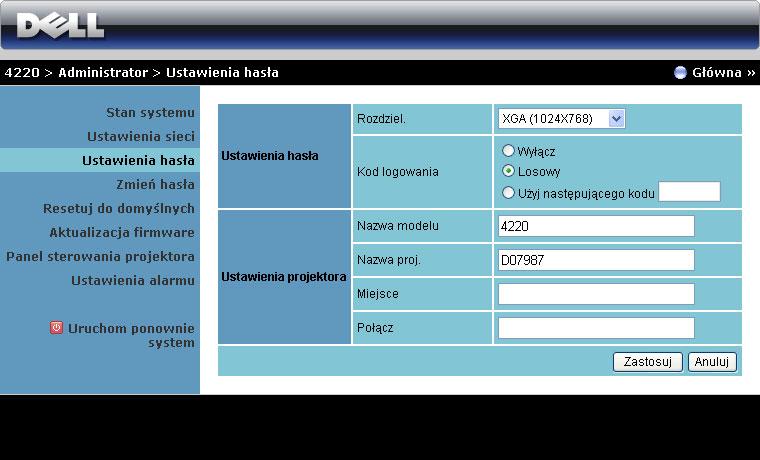This screenshot has height=460, width=760.
Task: Click the red power icon beside Uruchom ponownie
Action: tap(56, 328)
